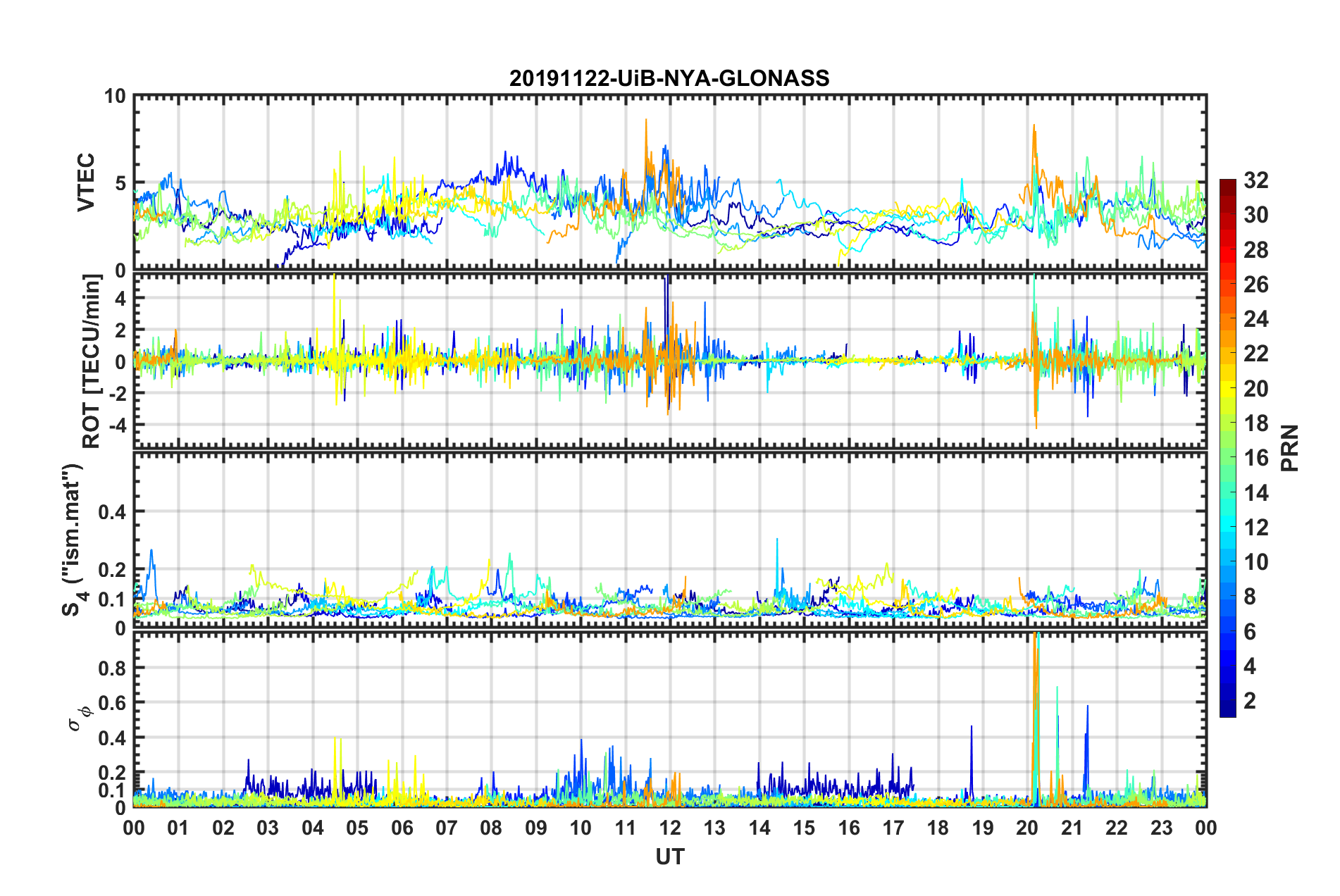Click colorbar tick label 24

pyautogui.click(x=1255, y=319)
